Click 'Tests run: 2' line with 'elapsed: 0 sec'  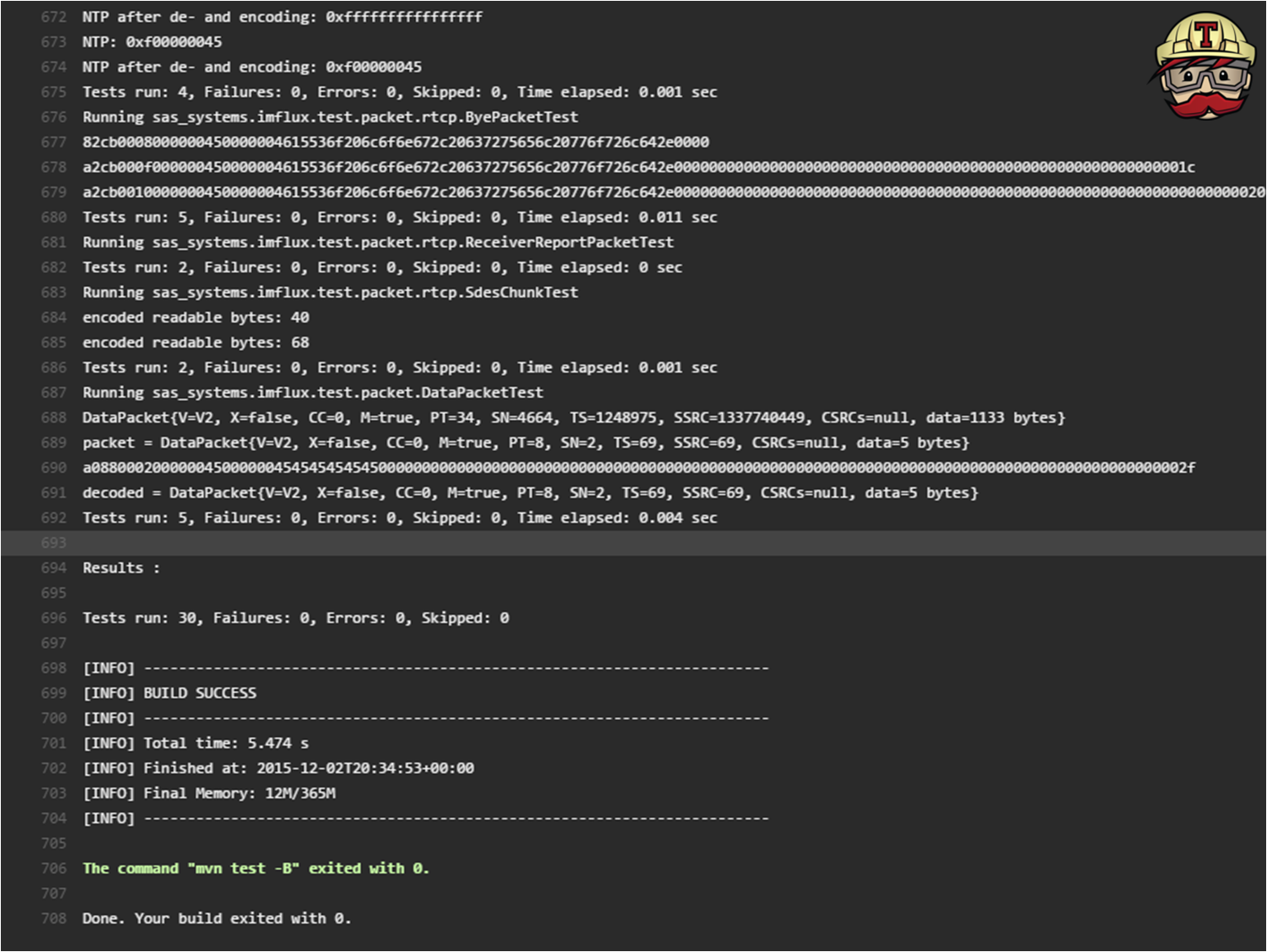point(382,267)
